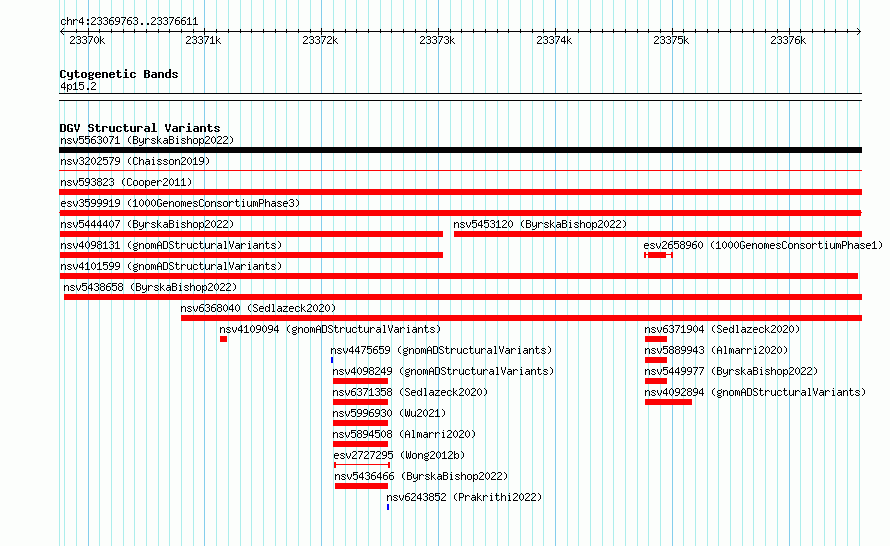Viewport: 890px width, 546px height.
Task: Open nsv6368040 (Sedlazeck2020) label
Action: point(258,308)
